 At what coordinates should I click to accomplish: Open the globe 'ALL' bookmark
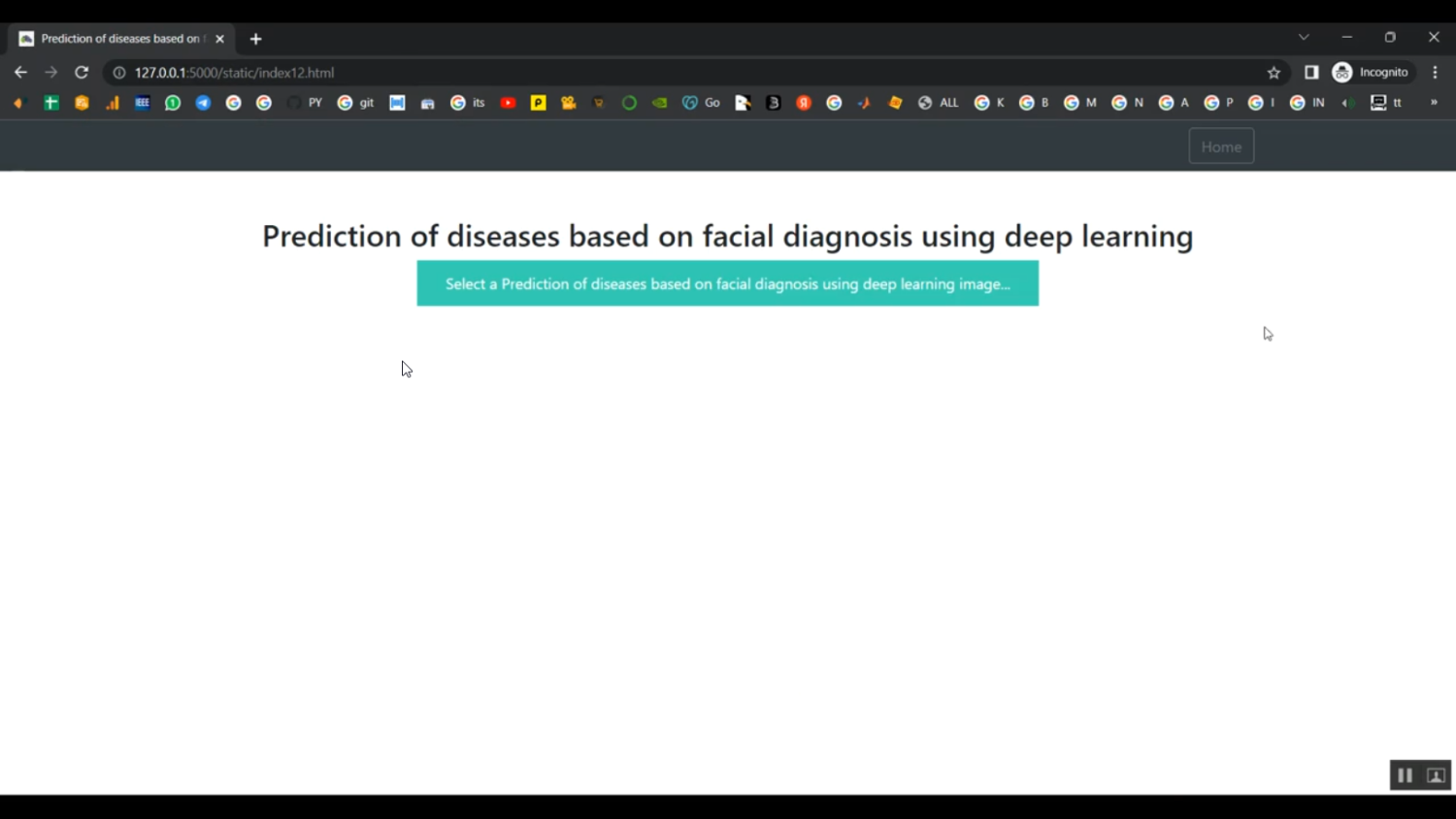coord(938,103)
